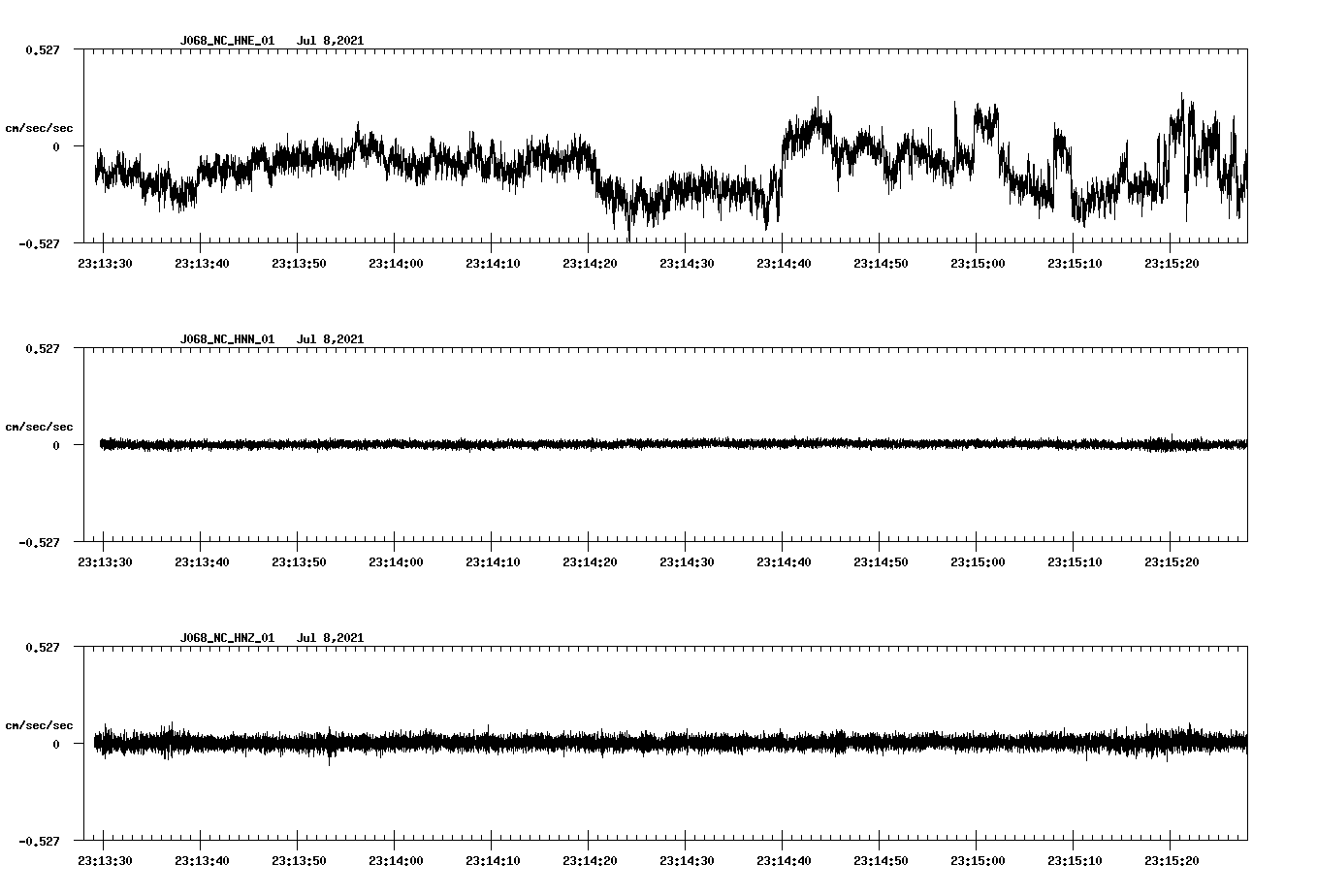Click the Jul 8,2021 date on HNZ plot
The image size is (1317, 896).
tap(330, 638)
